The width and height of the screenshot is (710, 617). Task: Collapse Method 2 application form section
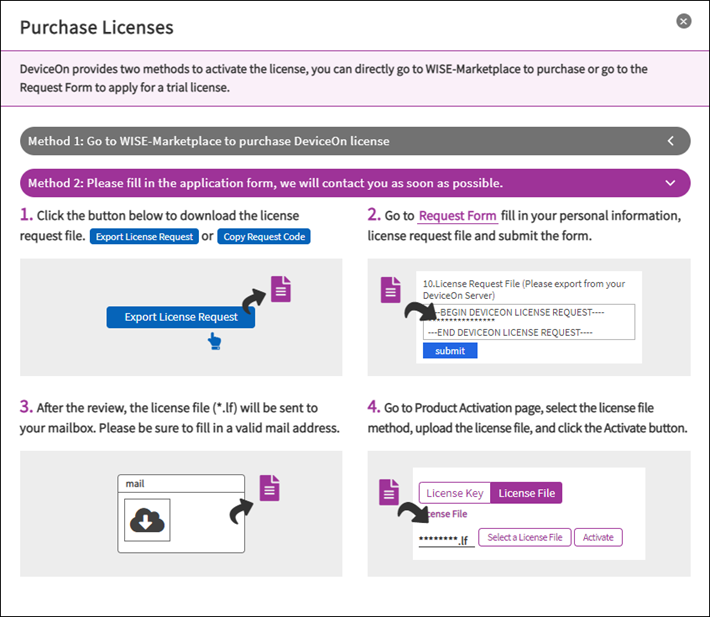670,183
